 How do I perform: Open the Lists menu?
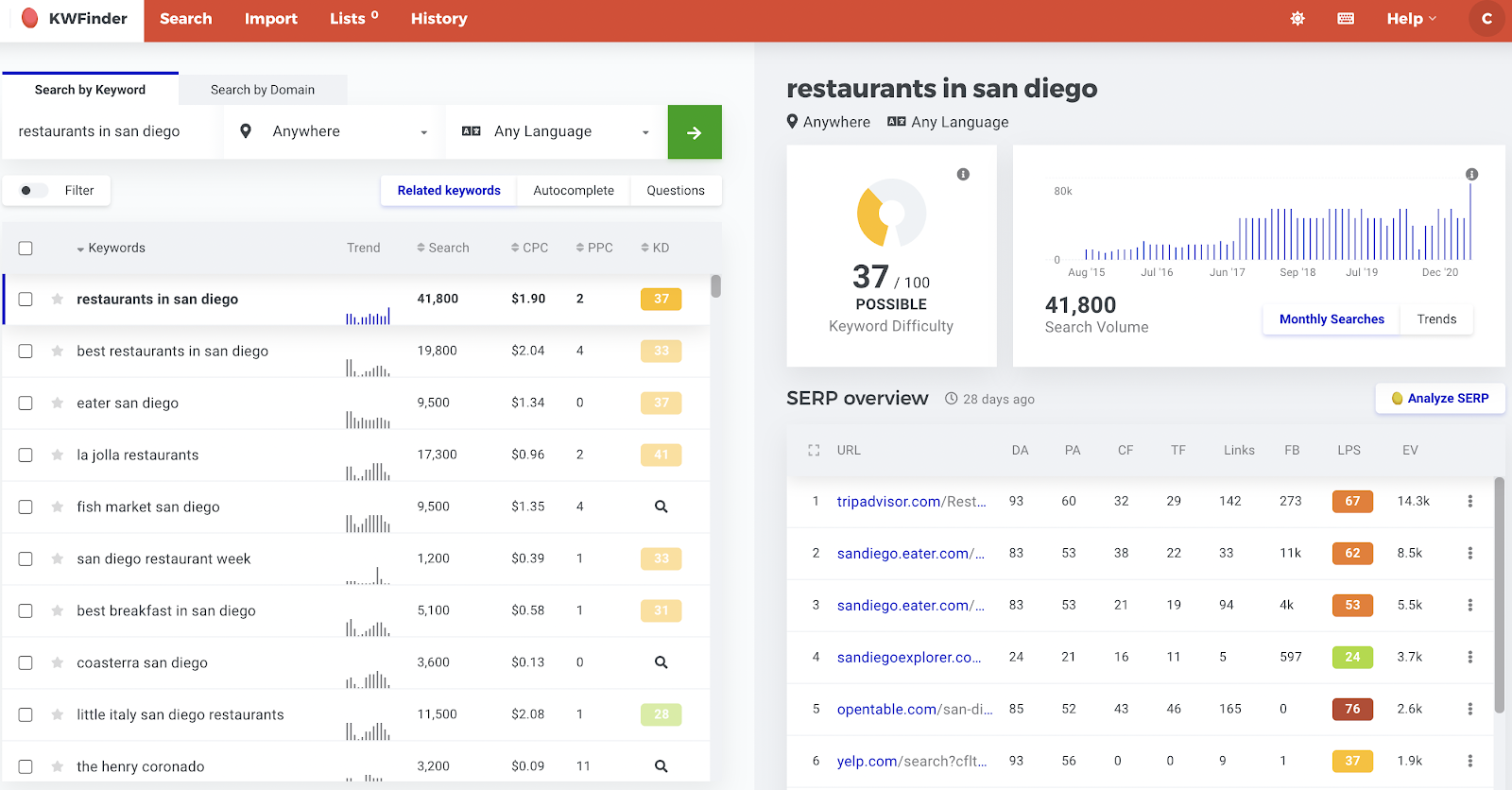[x=354, y=19]
